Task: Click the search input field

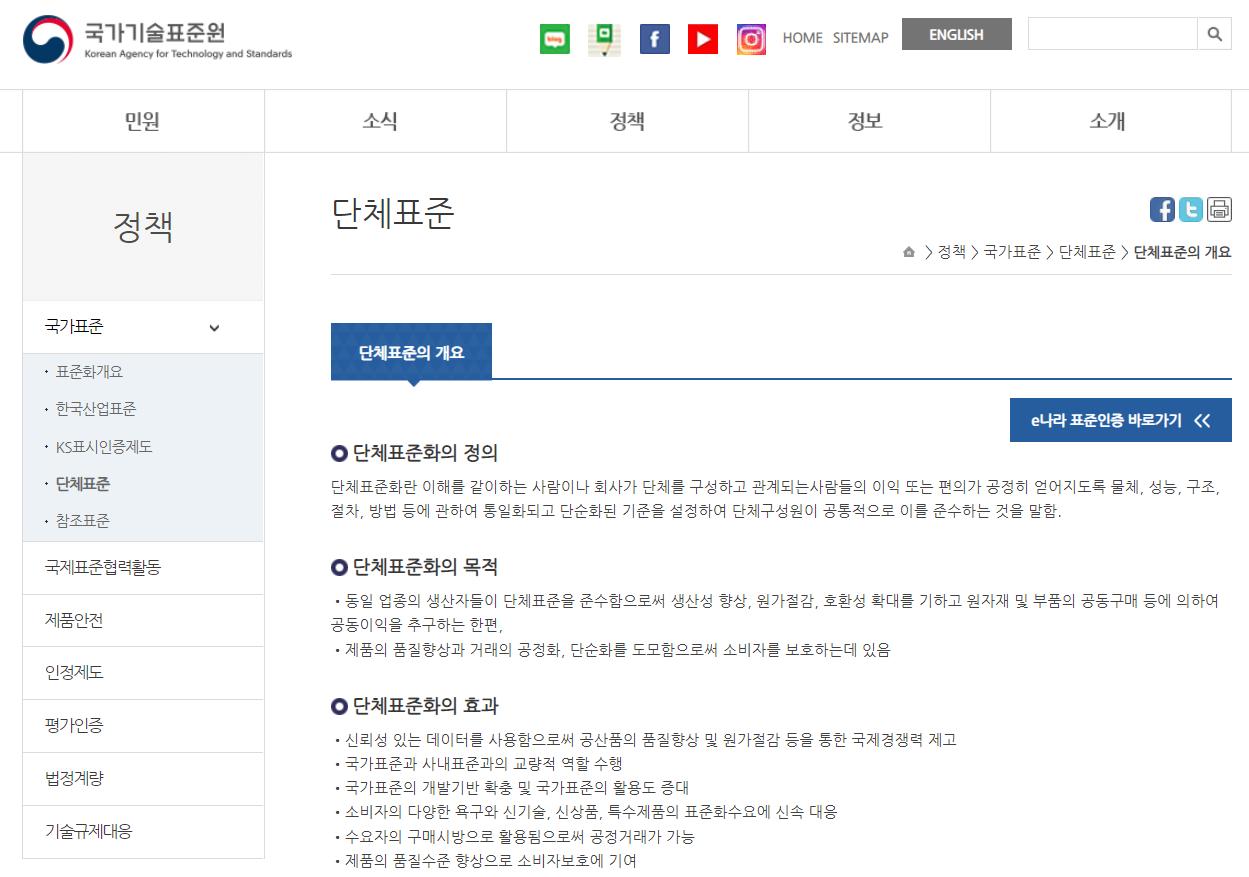Action: pos(1112,34)
